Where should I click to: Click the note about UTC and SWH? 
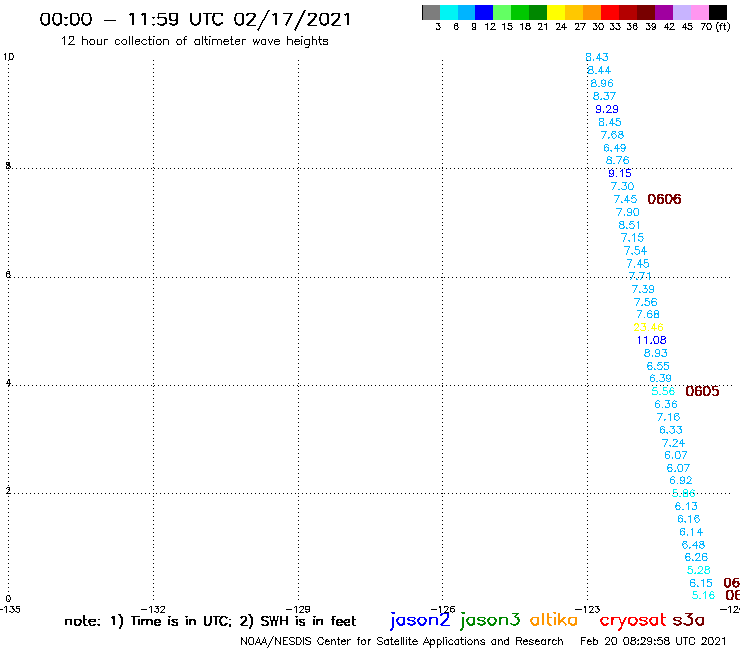(210, 621)
